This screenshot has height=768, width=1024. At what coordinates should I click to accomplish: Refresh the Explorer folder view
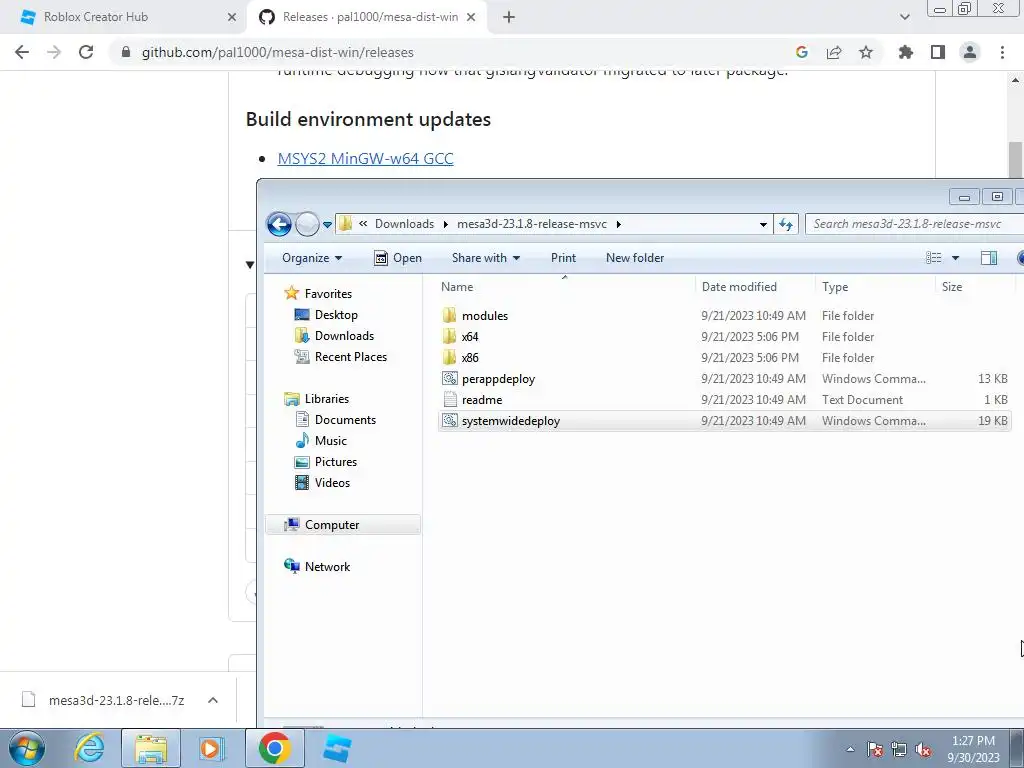tap(786, 225)
